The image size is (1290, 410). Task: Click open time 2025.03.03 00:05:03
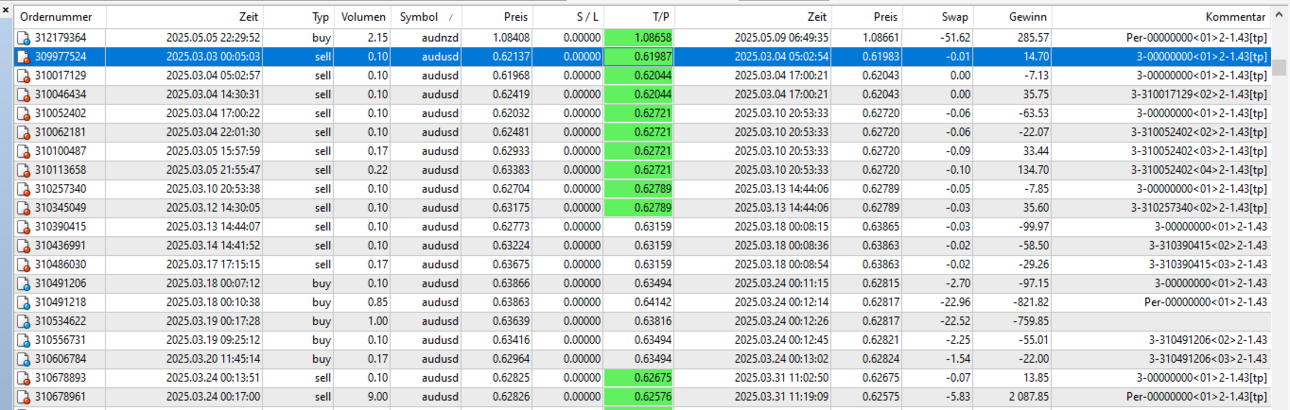(213, 56)
